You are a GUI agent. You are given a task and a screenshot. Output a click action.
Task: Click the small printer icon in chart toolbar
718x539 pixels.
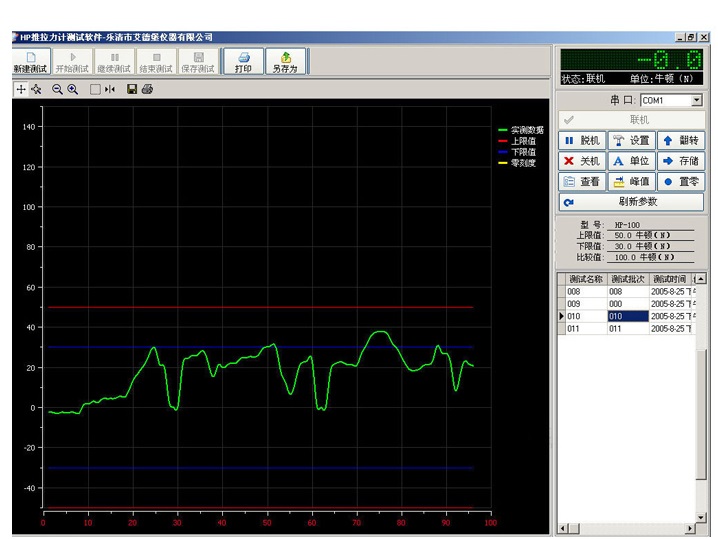click(x=147, y=89)
